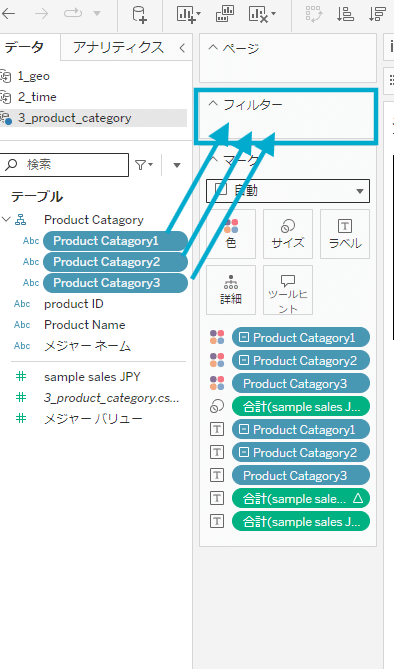The image size is (394, 669).
Task: Switch to the データ tab
Action: tap(24, 47)
